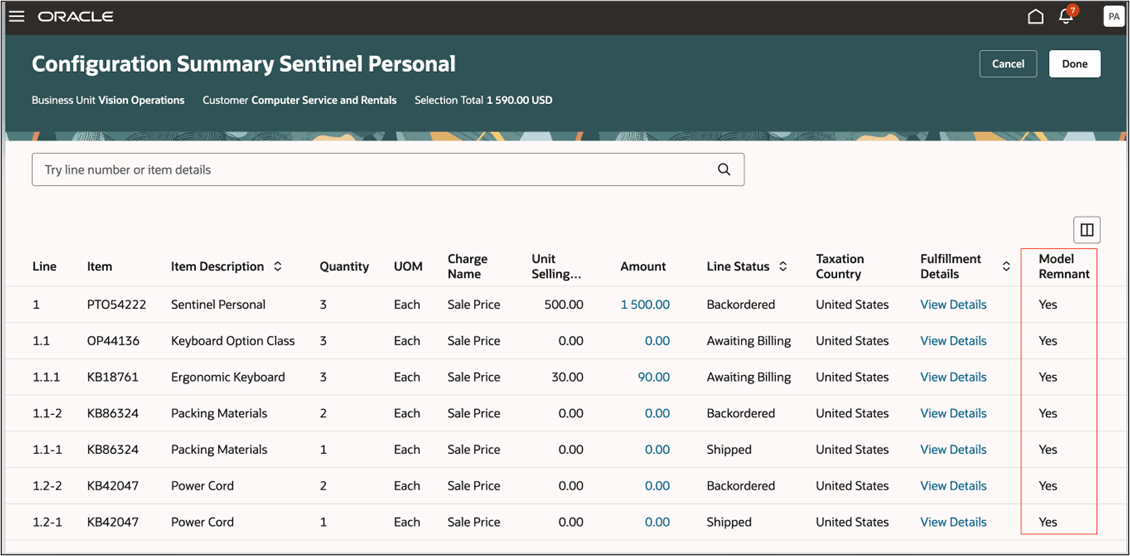Image resolution: width=1130 pixels, height=556 pixels.
Task: Click Business Unit Vision Operations
Action: point(108,100)
